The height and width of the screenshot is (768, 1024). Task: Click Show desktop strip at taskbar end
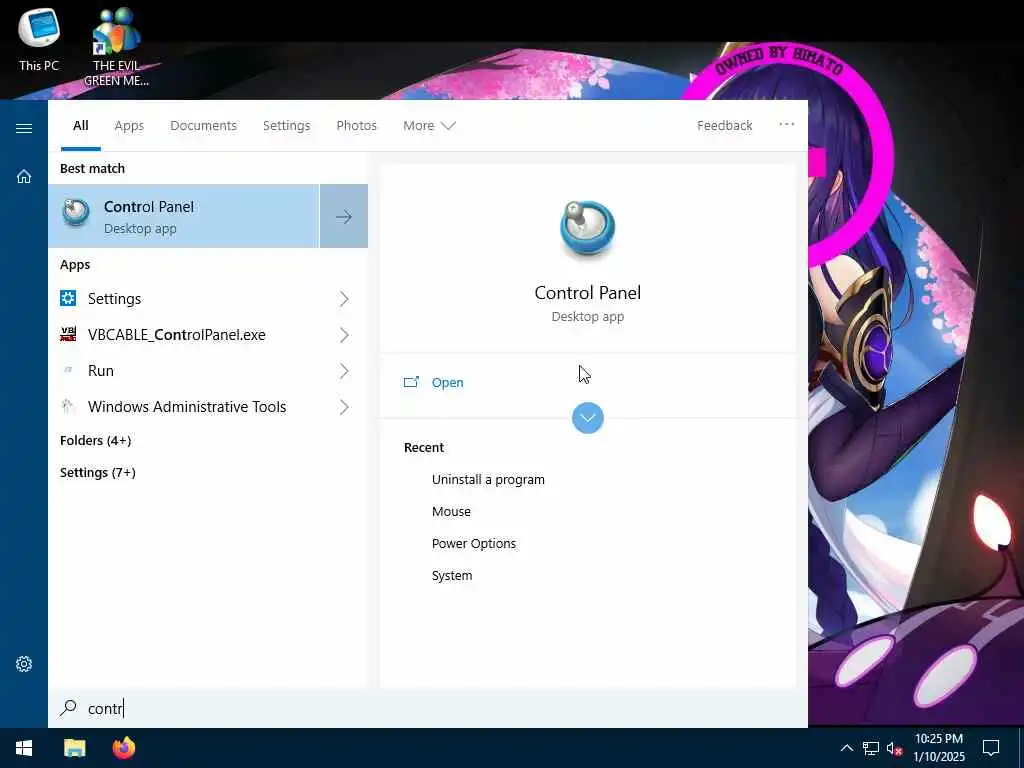point(1021,748)
